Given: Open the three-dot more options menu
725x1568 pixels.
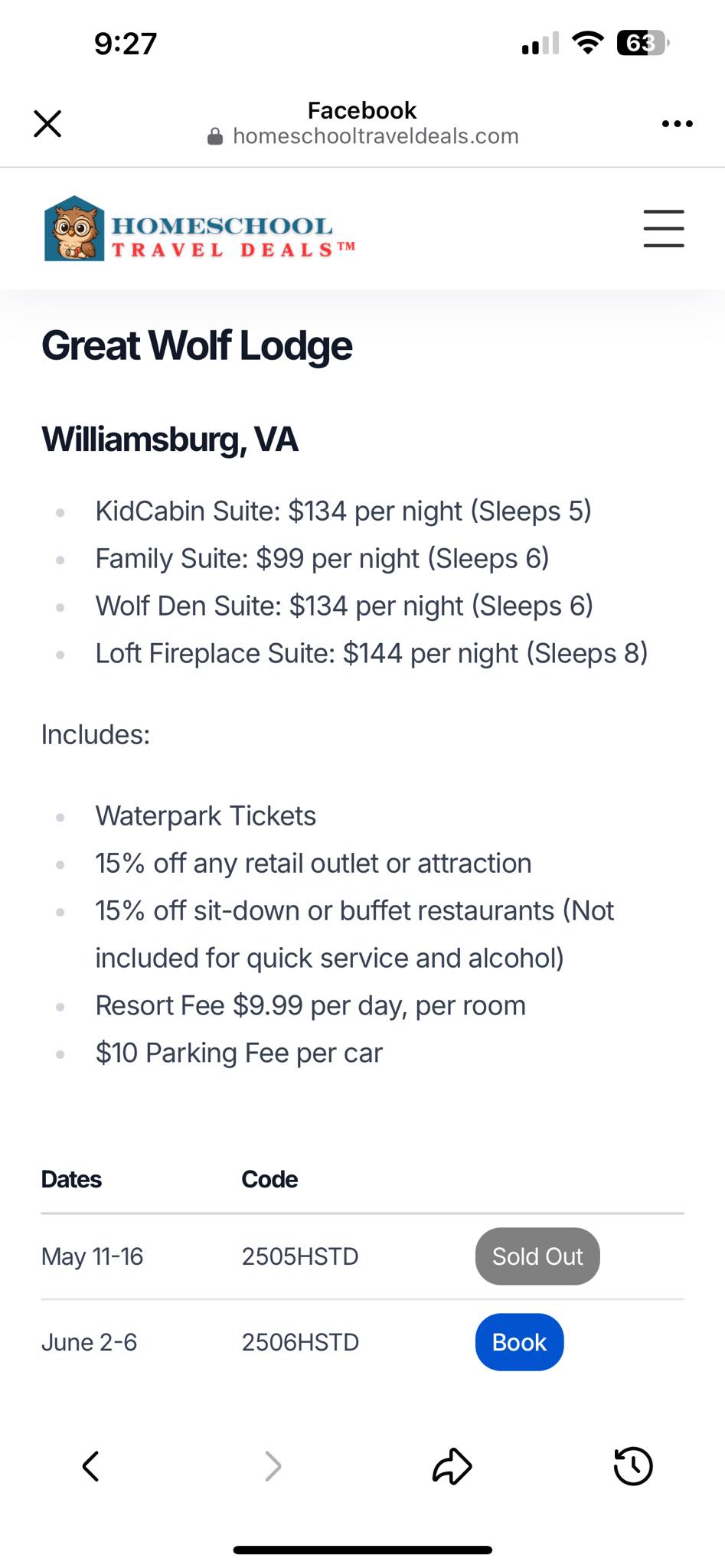Looking at the screenshot, I should (678, 123).
